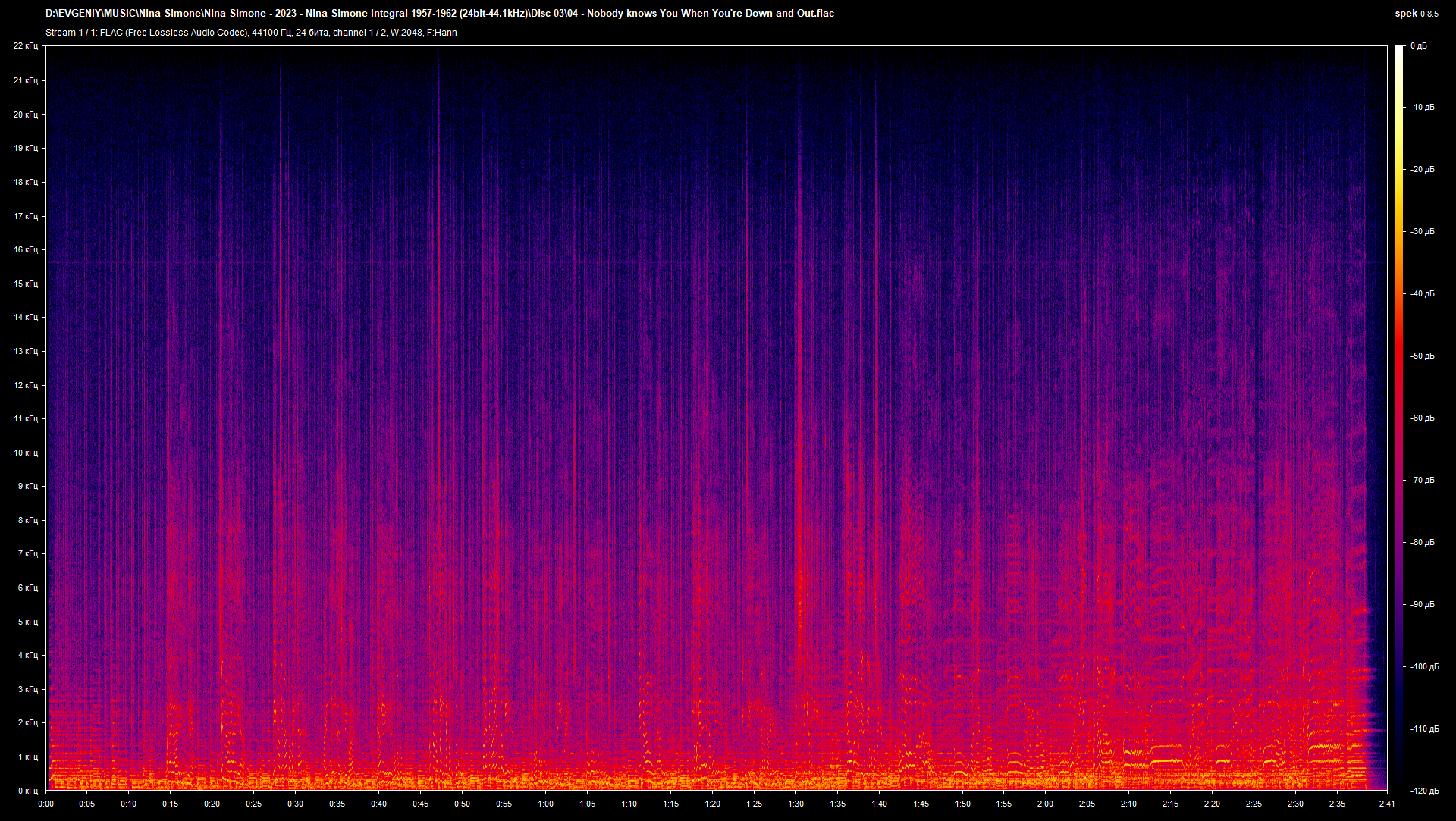Screen dimensions: 1456x821
Task: Click the 0:00 time axis marker
Action: tap(45, 804)
